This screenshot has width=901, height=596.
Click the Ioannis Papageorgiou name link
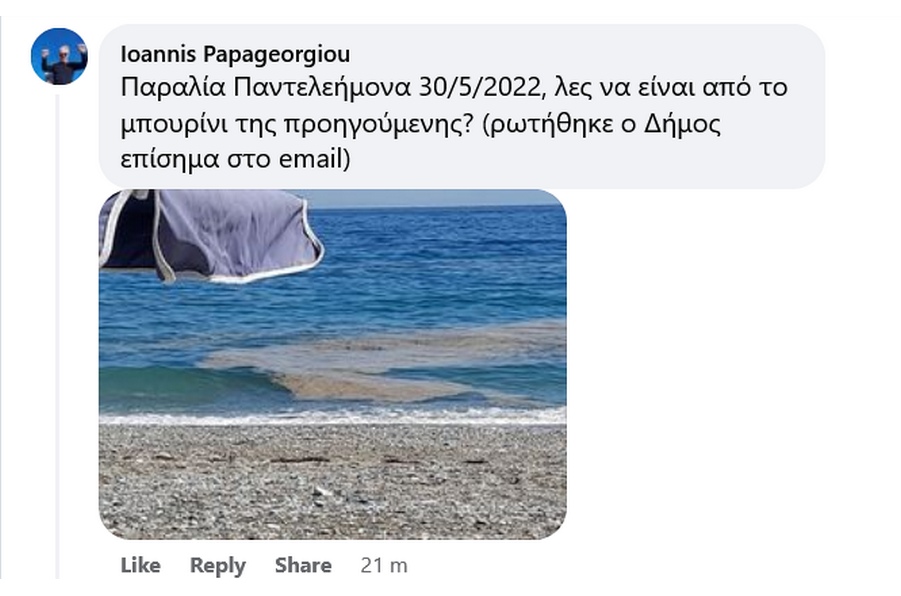235,54
